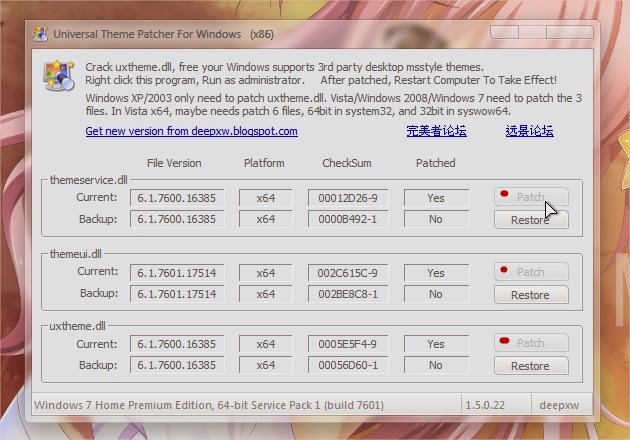Select themeservice.dll backup checksum 0000B492-1
This screenshot has width=630, height=440.
(x=348, y=219)
